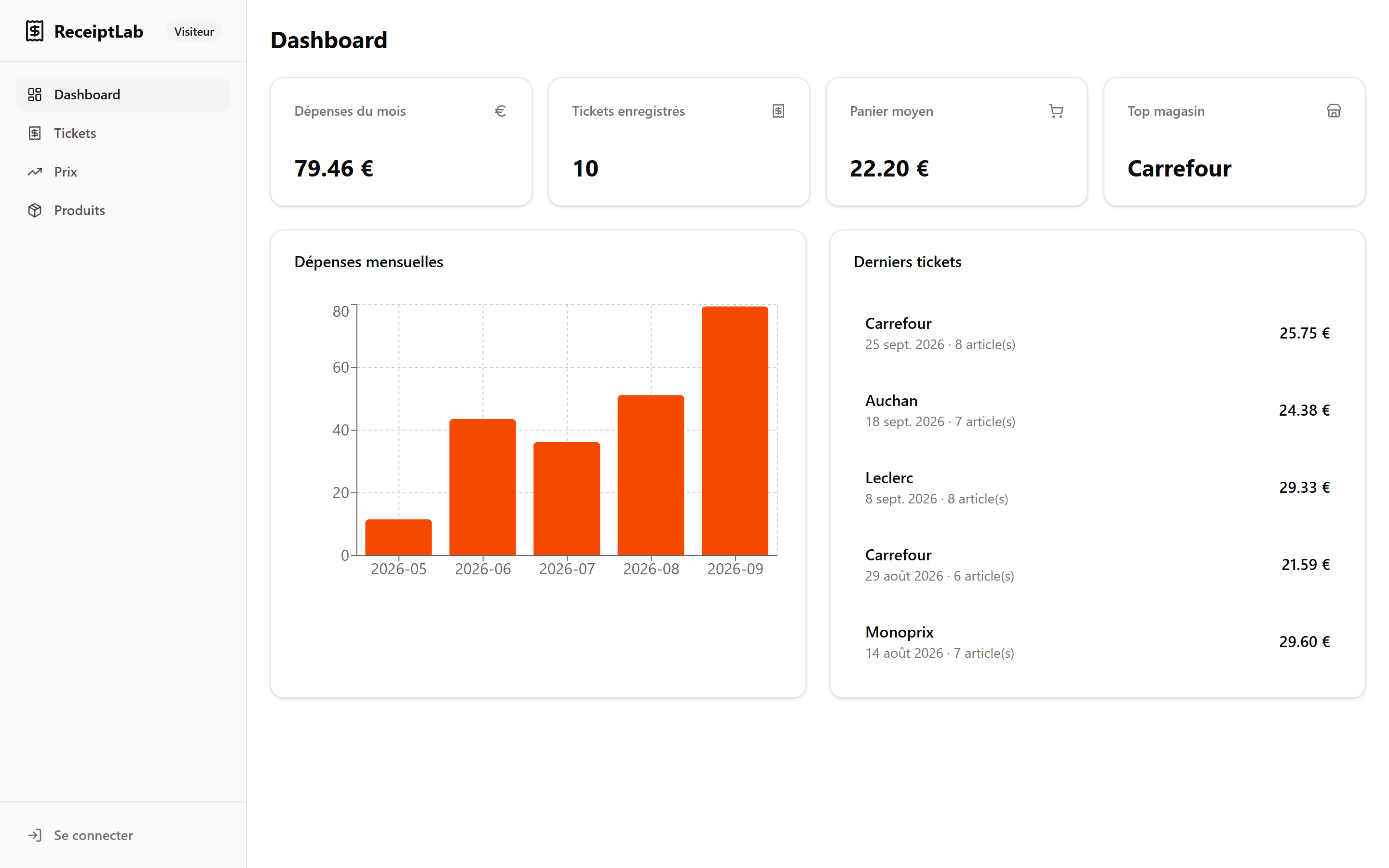Click the 29.60 € ticket amount
This screenshot has width=1389, height=868.
coord(1305,642)
